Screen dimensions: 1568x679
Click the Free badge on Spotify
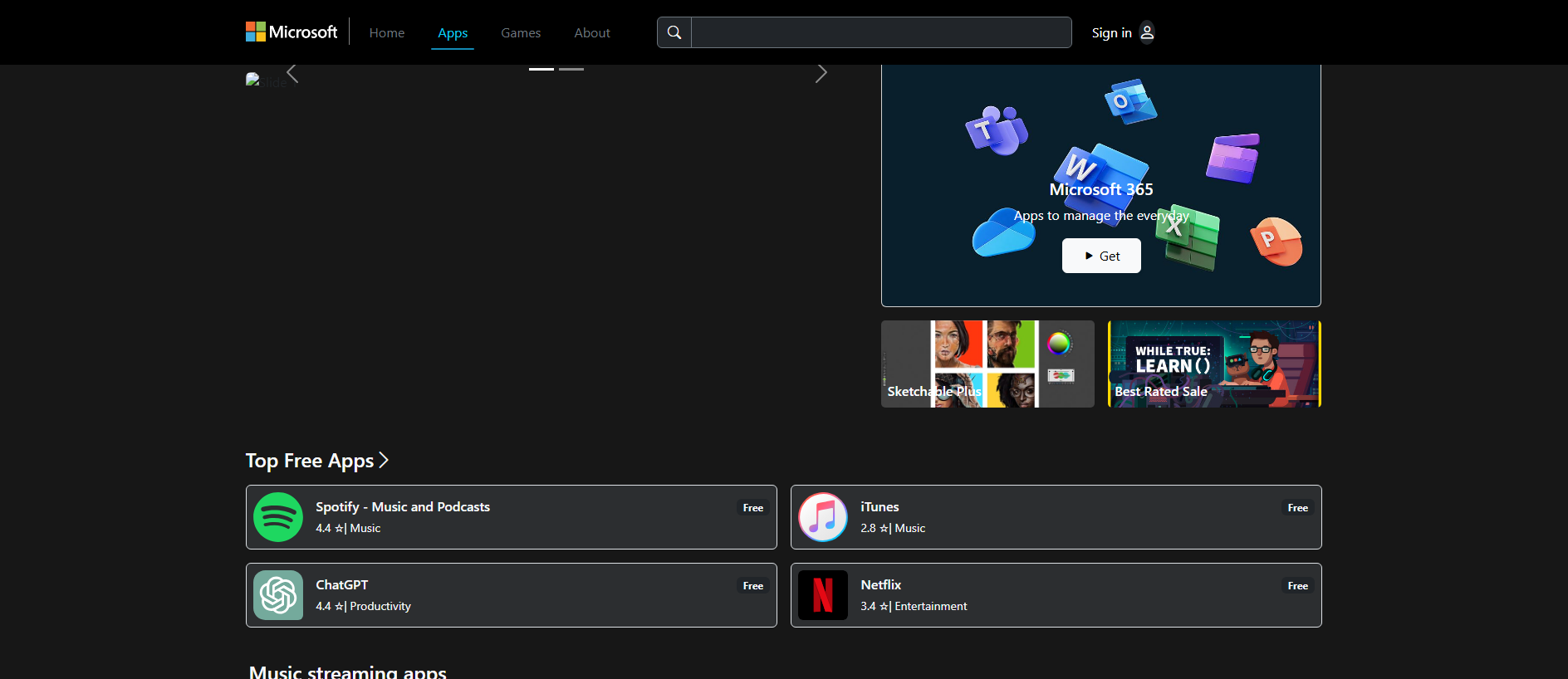[x=753, y=508]
